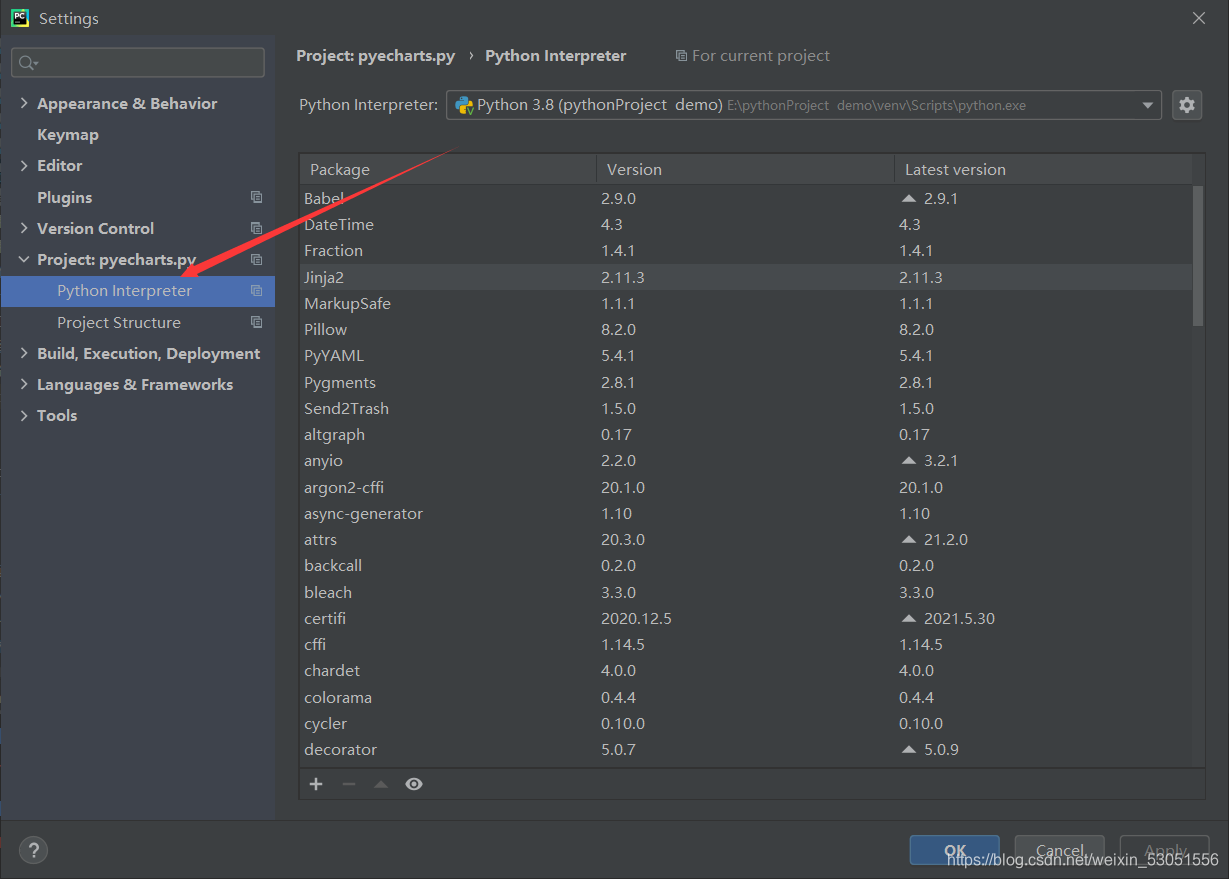
Task: Click the Python logo in interpreter field
Action: [464, 105]
